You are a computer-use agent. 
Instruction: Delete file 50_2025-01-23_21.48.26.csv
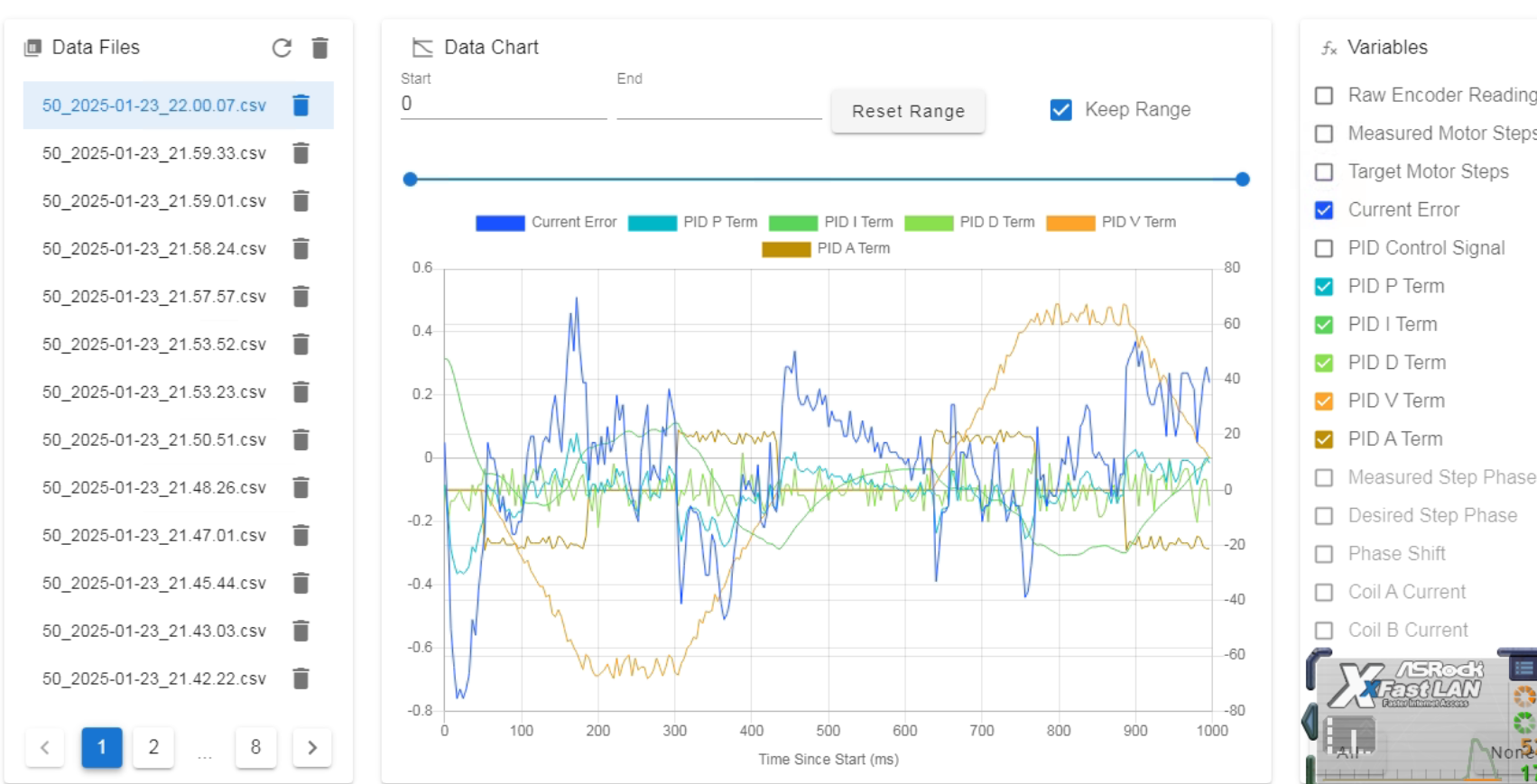click(x=301, y=488)
